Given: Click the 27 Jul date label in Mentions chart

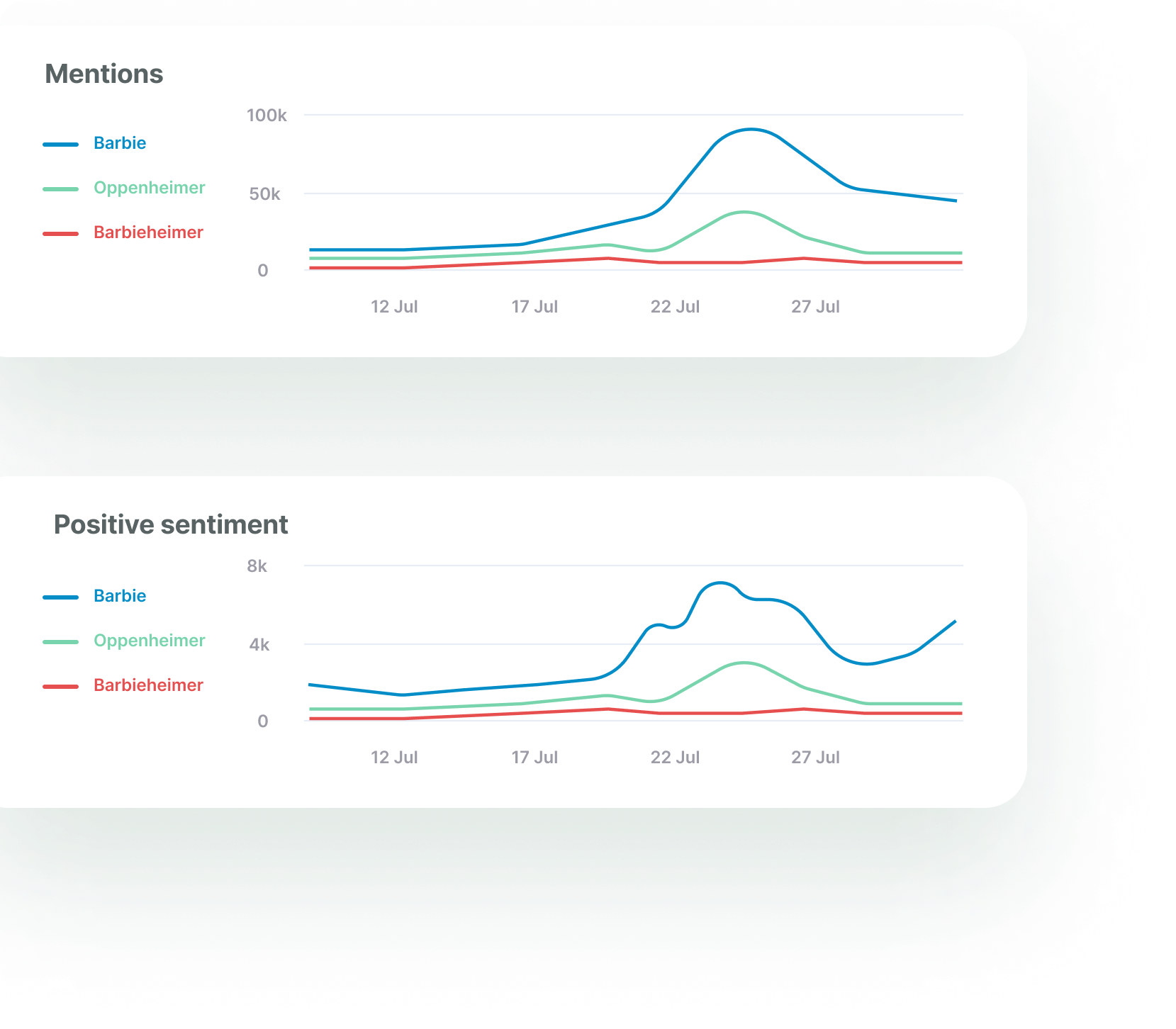Looking at the screenshot, I should [815, 307].
